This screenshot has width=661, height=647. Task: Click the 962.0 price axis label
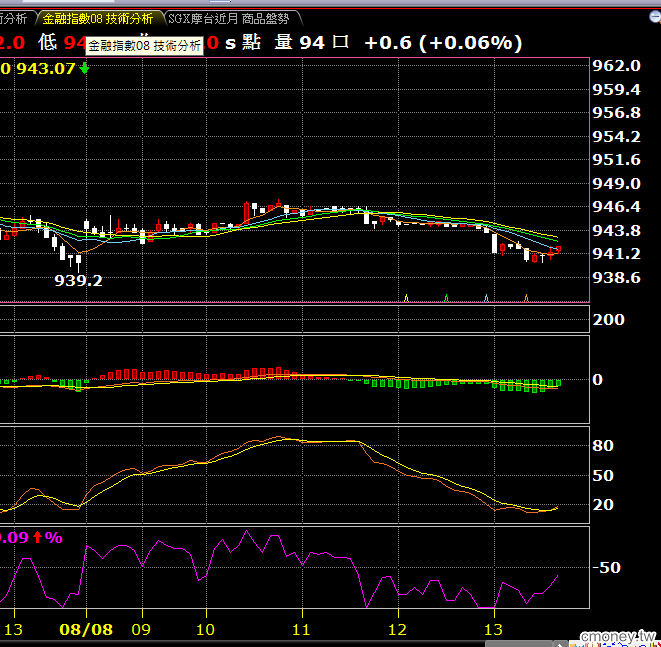point(616,66)
